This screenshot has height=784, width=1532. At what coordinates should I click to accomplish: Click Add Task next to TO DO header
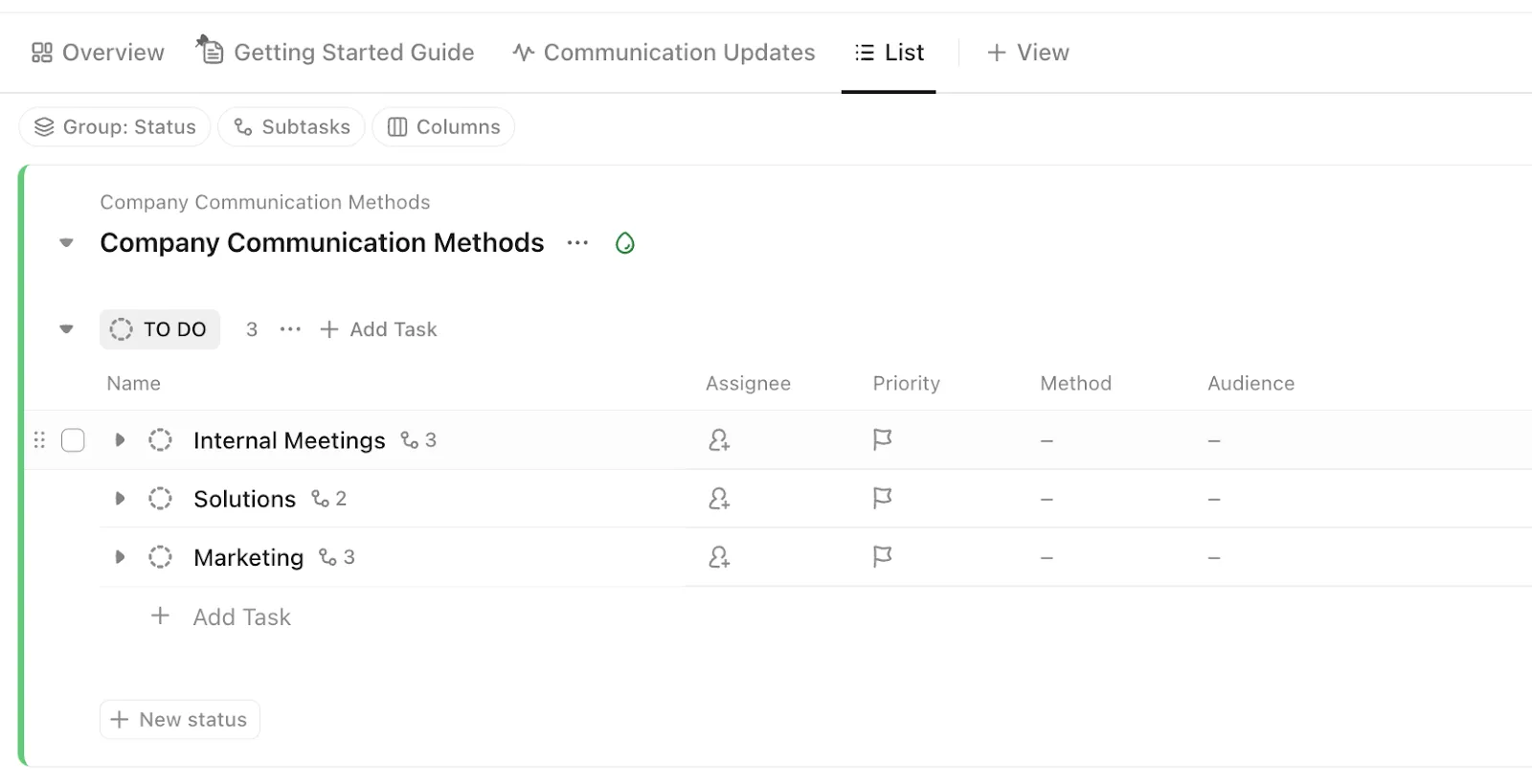(x=378, y=329)
